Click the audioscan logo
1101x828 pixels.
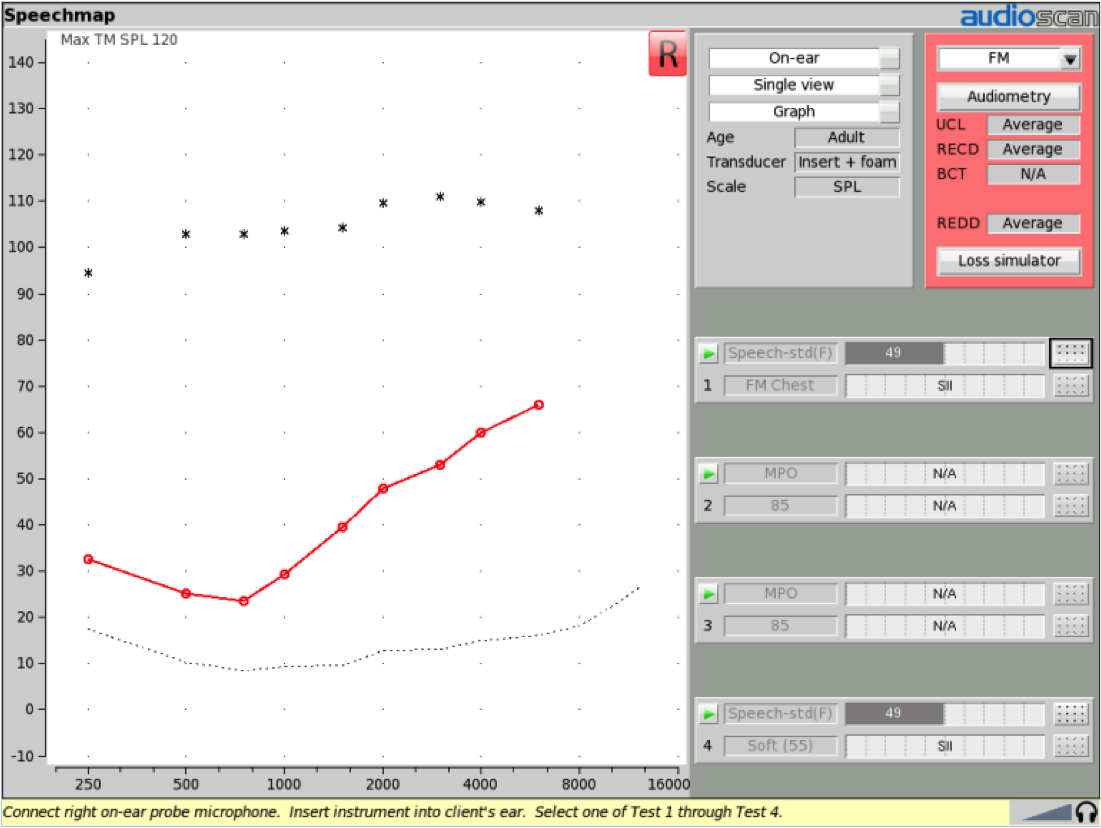1028,16
